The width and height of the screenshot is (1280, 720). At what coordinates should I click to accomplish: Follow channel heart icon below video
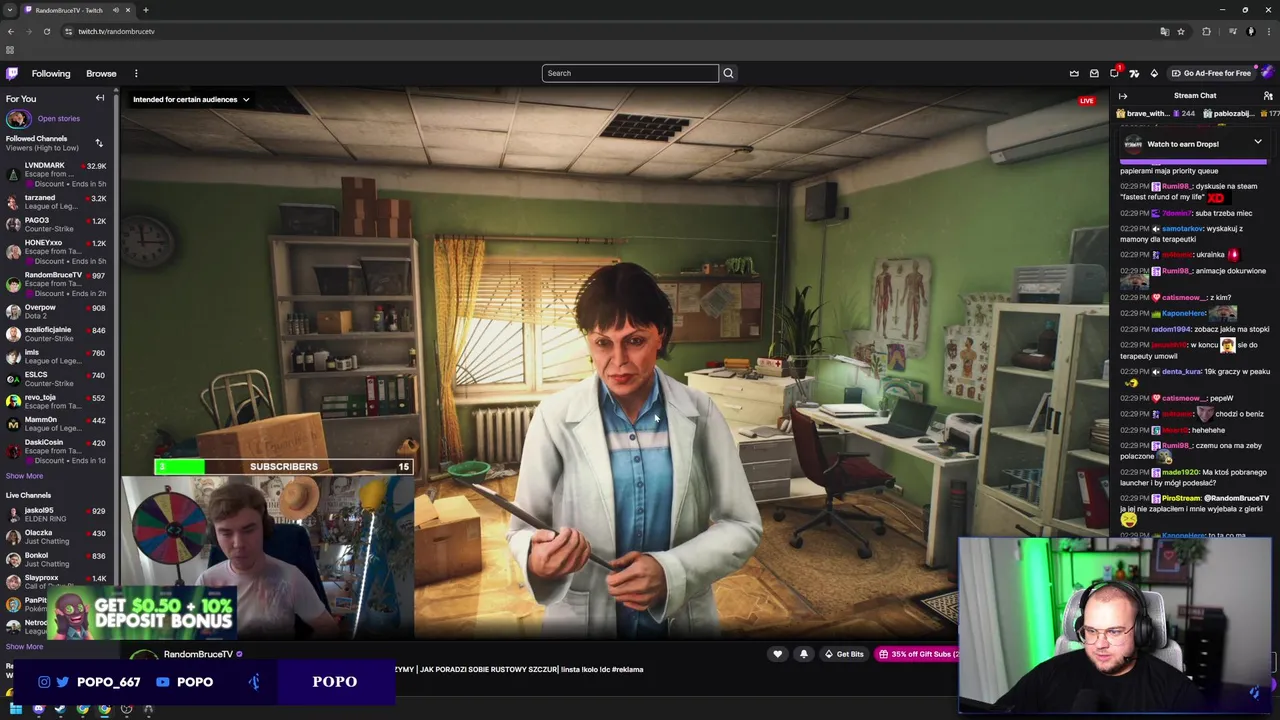tap(777, 654)
